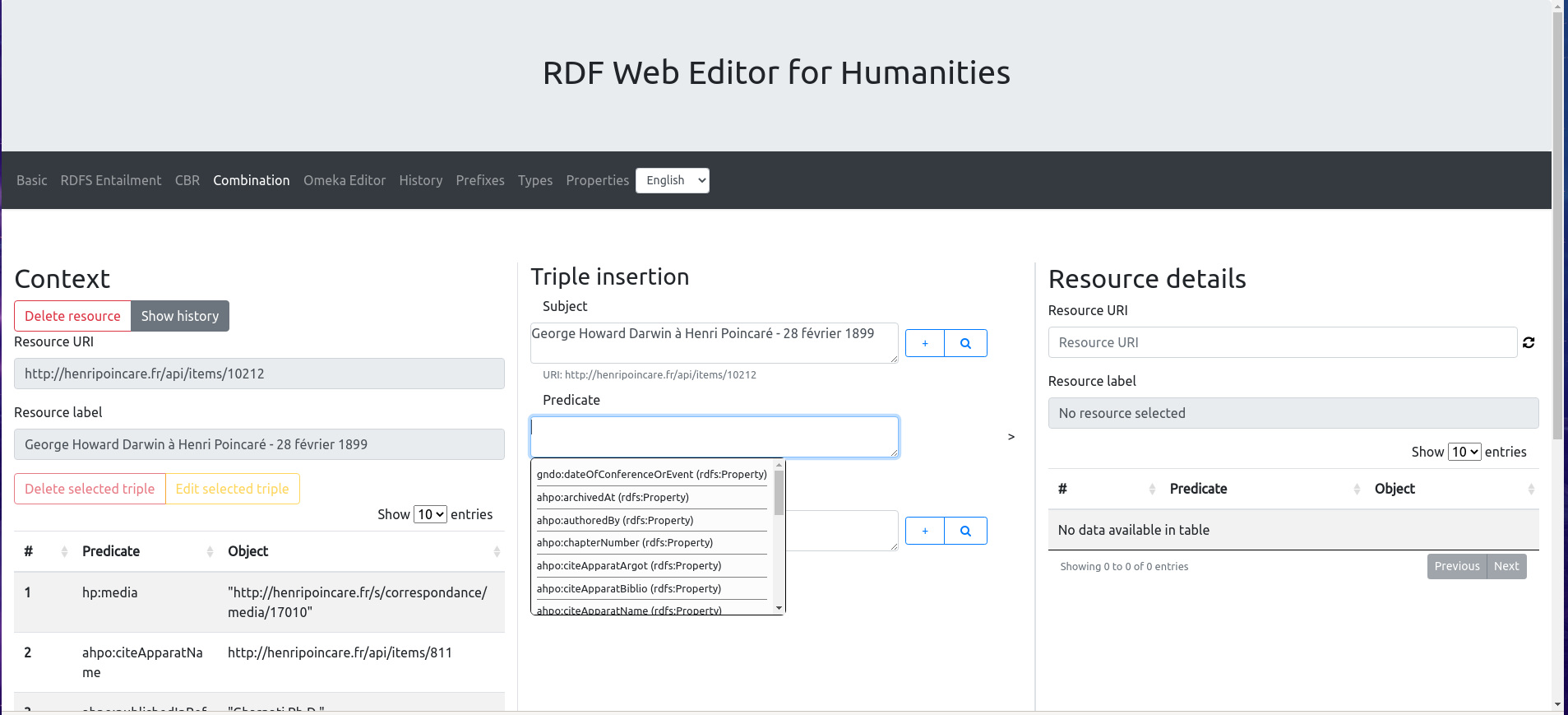Click the Delete resource button
The height and width of the screenshot is (715, 1568).
[72, 316]
